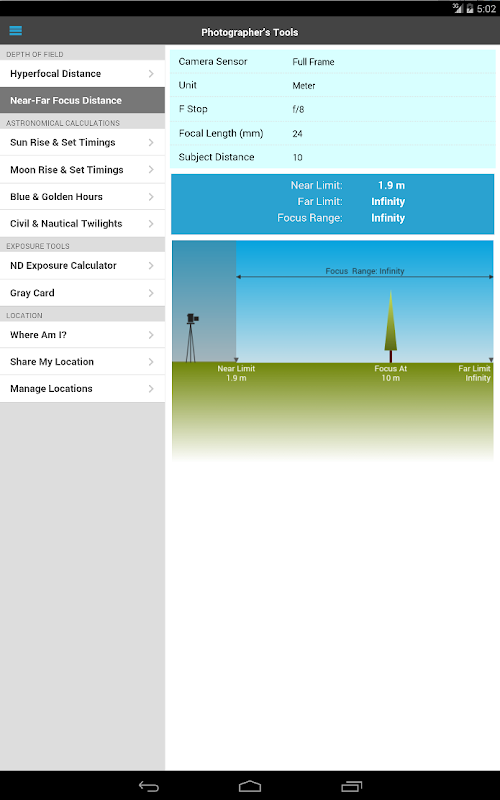Image resolution: width=500 pixels, height=800 pixels.
Task: Click chevron next to Hyperfocal Distance
Action: 151,73
